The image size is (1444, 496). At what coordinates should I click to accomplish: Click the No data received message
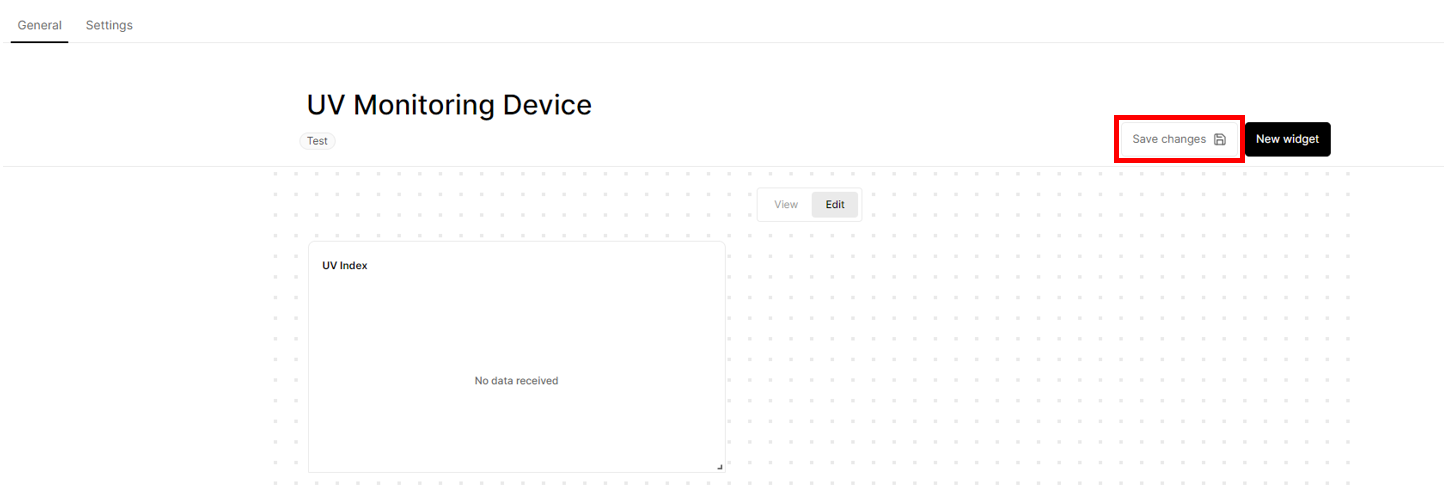(x=516, y=381)
